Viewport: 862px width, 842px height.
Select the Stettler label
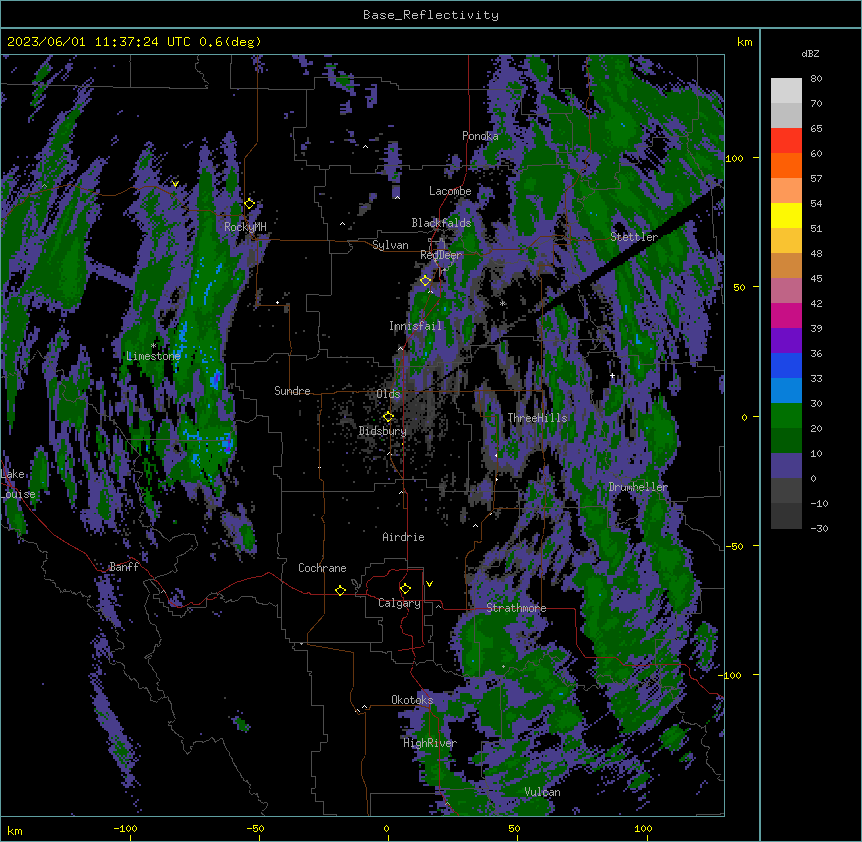pos(634,237)
